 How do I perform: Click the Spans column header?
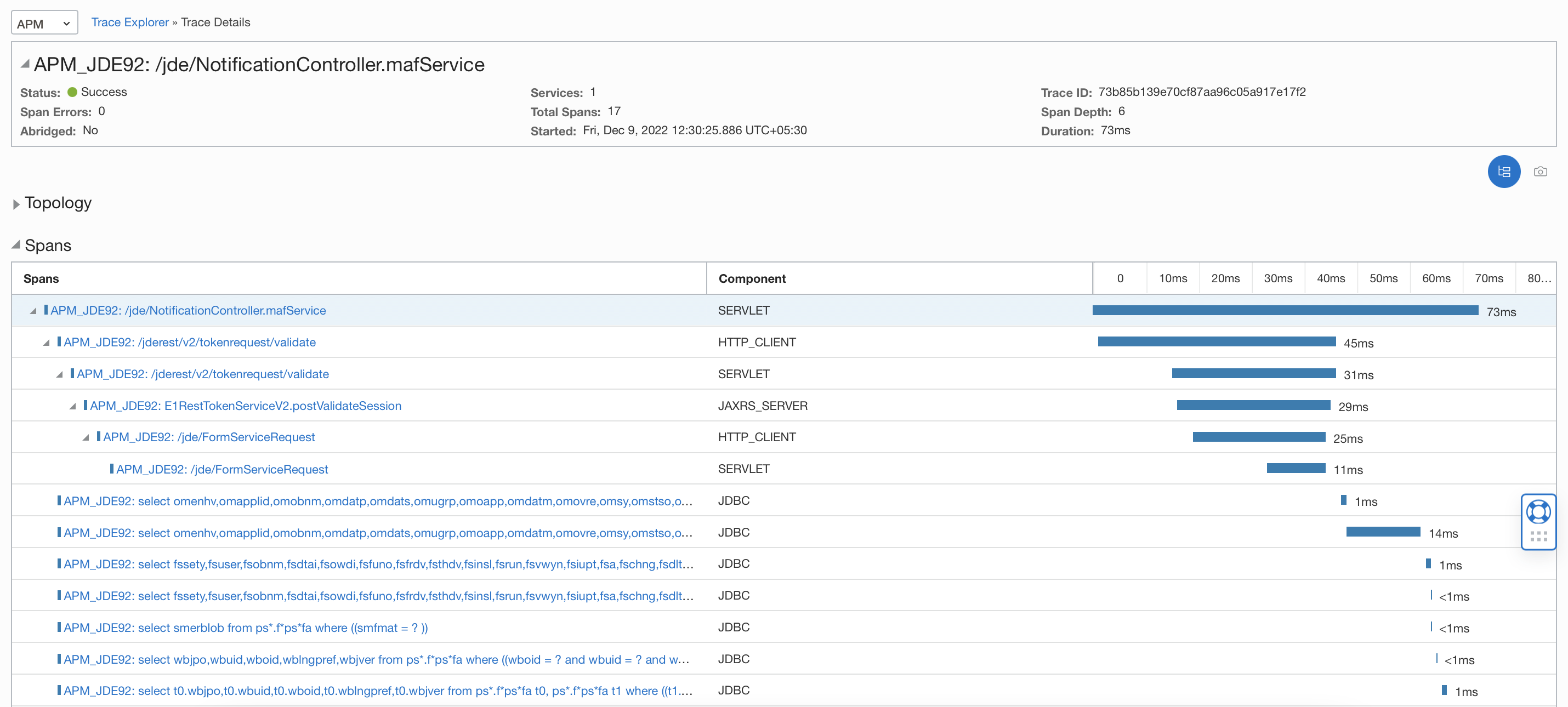(x=41, y=278)
